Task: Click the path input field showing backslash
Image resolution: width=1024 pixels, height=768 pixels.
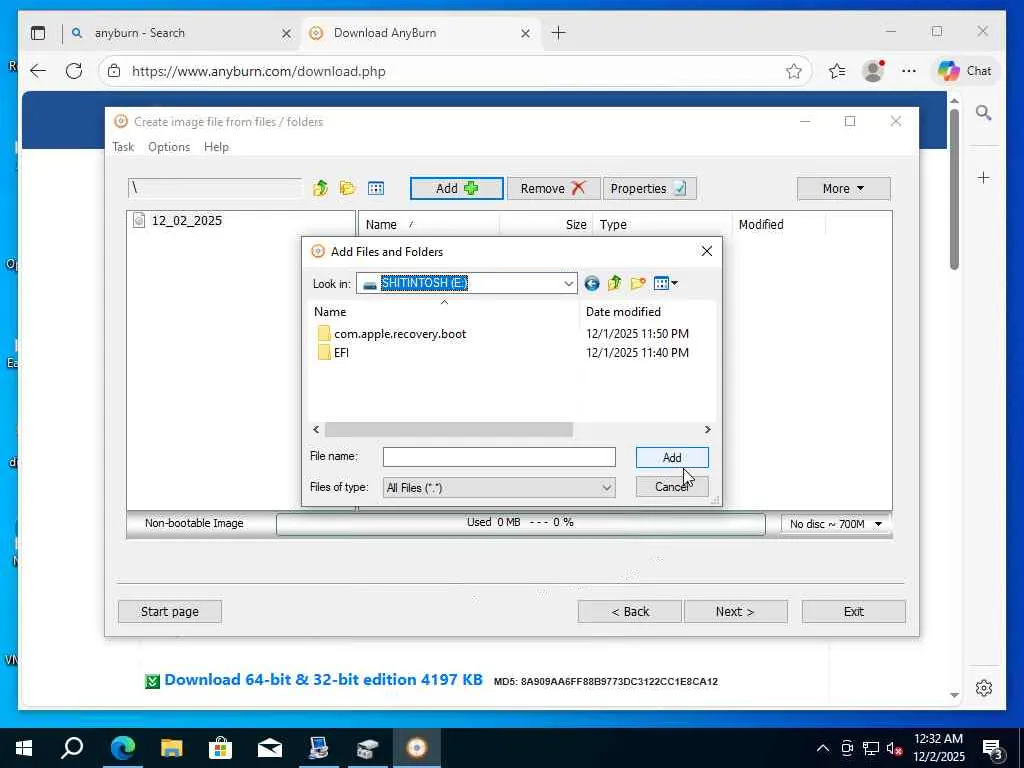Action: (215, 188)
